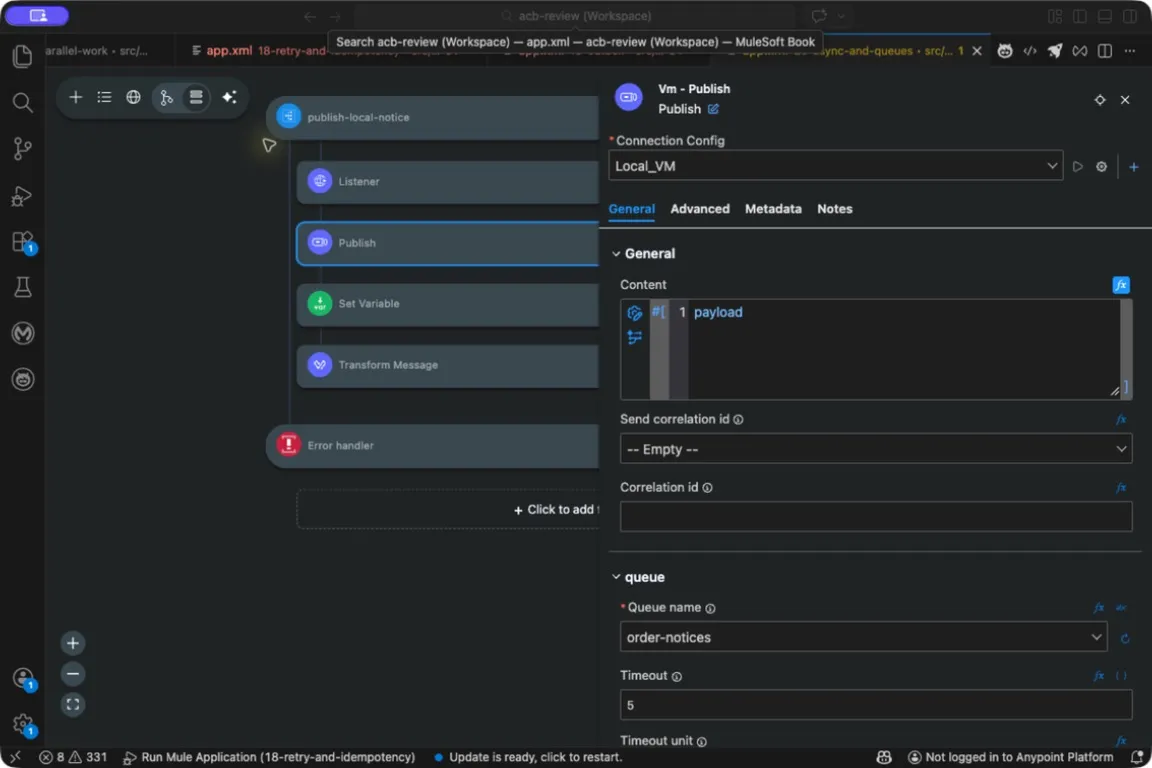Viewport: 1152px width, 768px height.
Task: Open the Connection Config dropdown
Action: [x=835, y=166]
